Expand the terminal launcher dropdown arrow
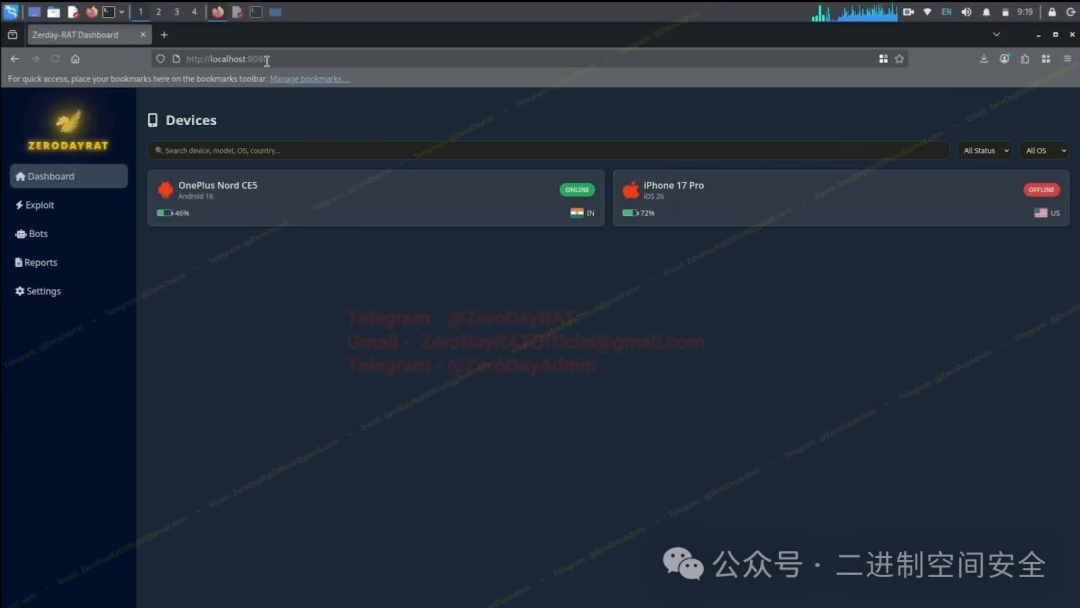This screenshot has height=608, width=1080. click(x=122, y=12)
